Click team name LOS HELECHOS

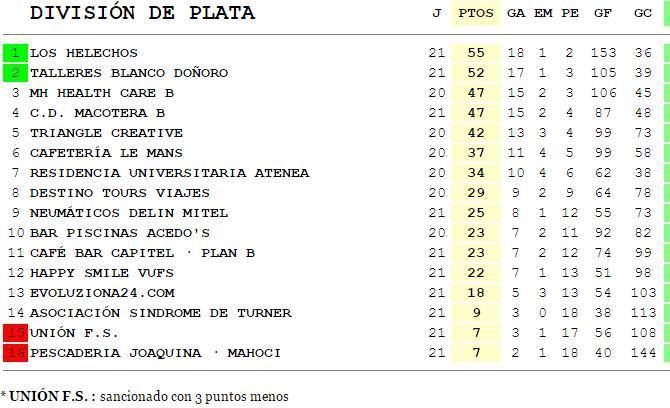click(x=84, y=53)
